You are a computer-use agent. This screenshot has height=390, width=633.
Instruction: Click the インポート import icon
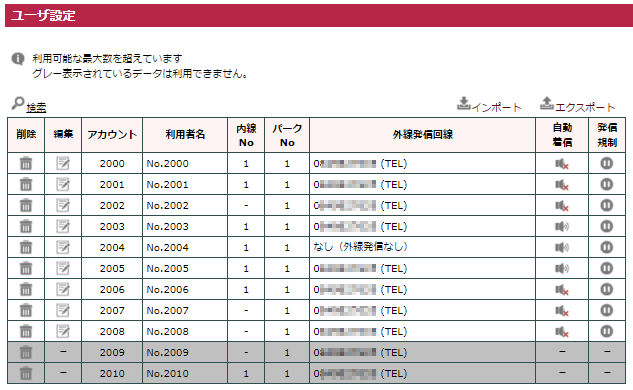pos(463,103)
